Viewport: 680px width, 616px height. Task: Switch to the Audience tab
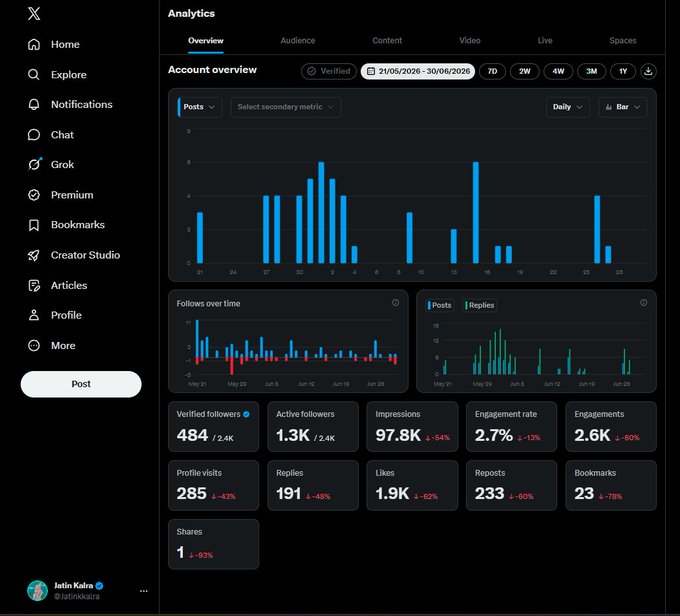pyautogui.click(x=298, y=41)
